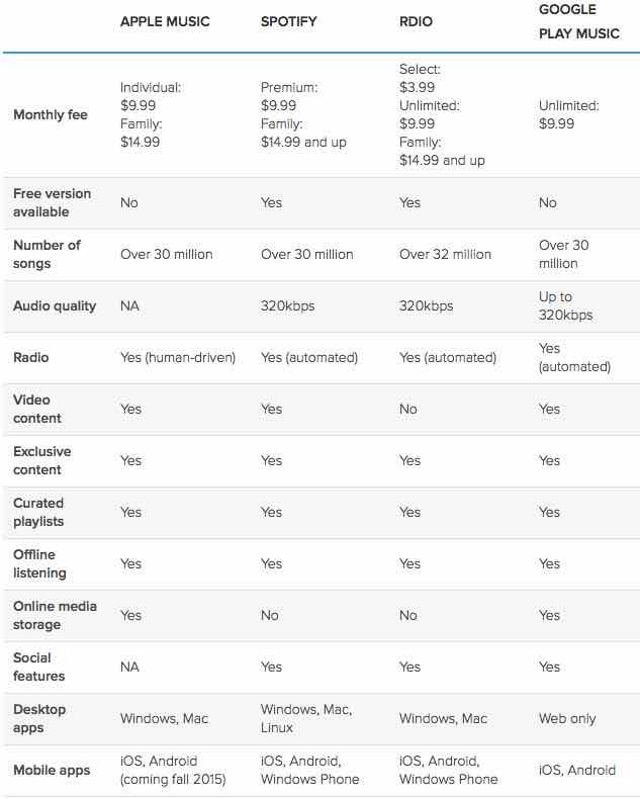Select the Desktop apps row label

tap(40, 718)
